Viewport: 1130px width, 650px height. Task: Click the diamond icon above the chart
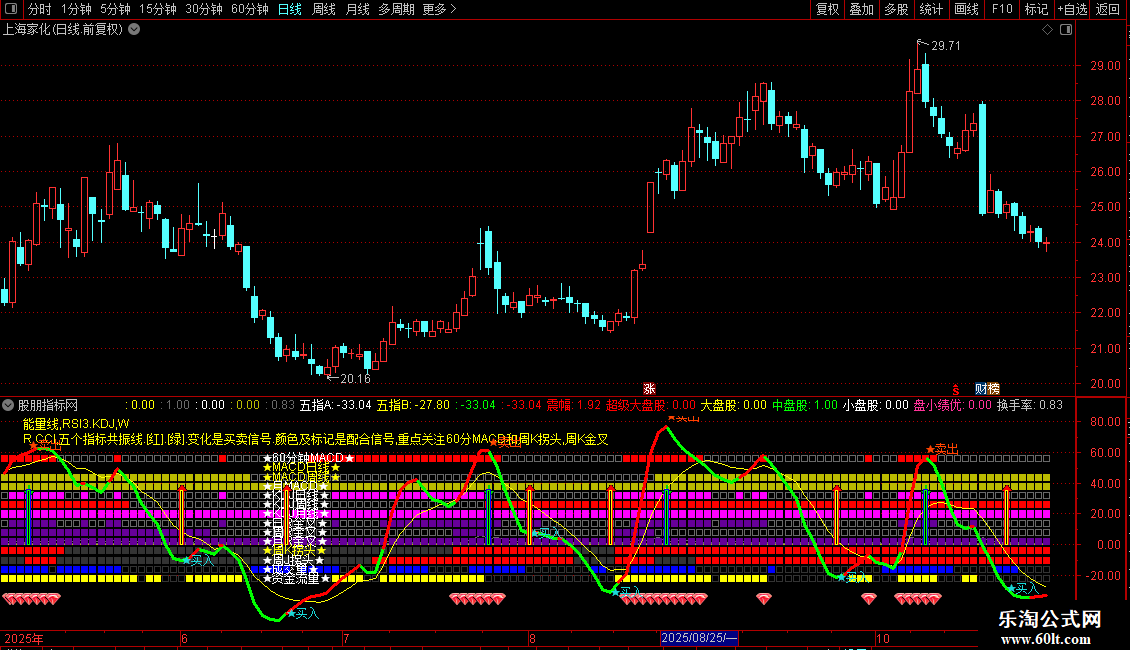coord(1047,30)
